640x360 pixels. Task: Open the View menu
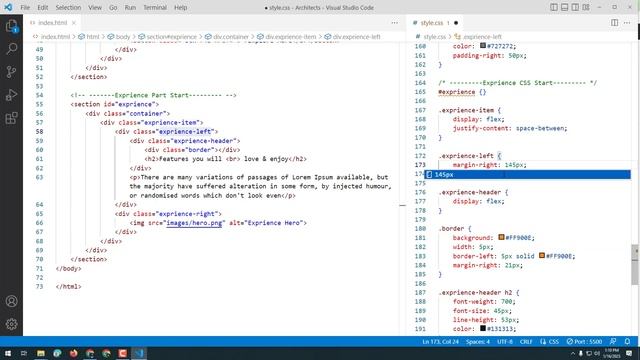tap(95, 7)
